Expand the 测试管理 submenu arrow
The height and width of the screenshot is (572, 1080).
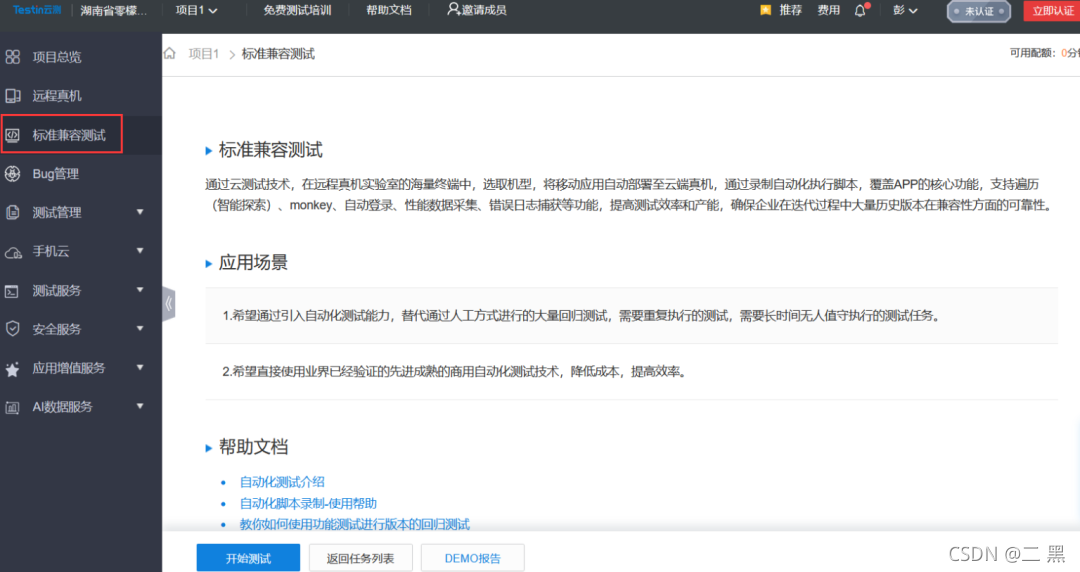[x=140, y=212]
